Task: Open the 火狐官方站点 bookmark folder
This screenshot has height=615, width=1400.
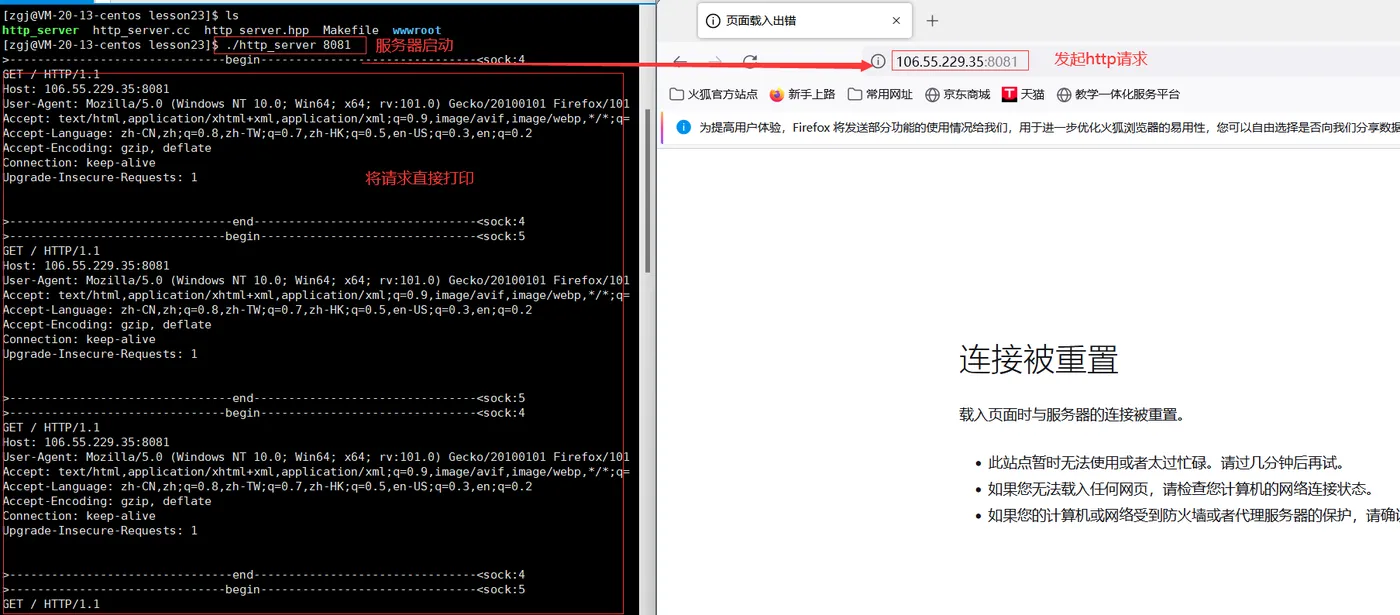Action: (713, 94)
